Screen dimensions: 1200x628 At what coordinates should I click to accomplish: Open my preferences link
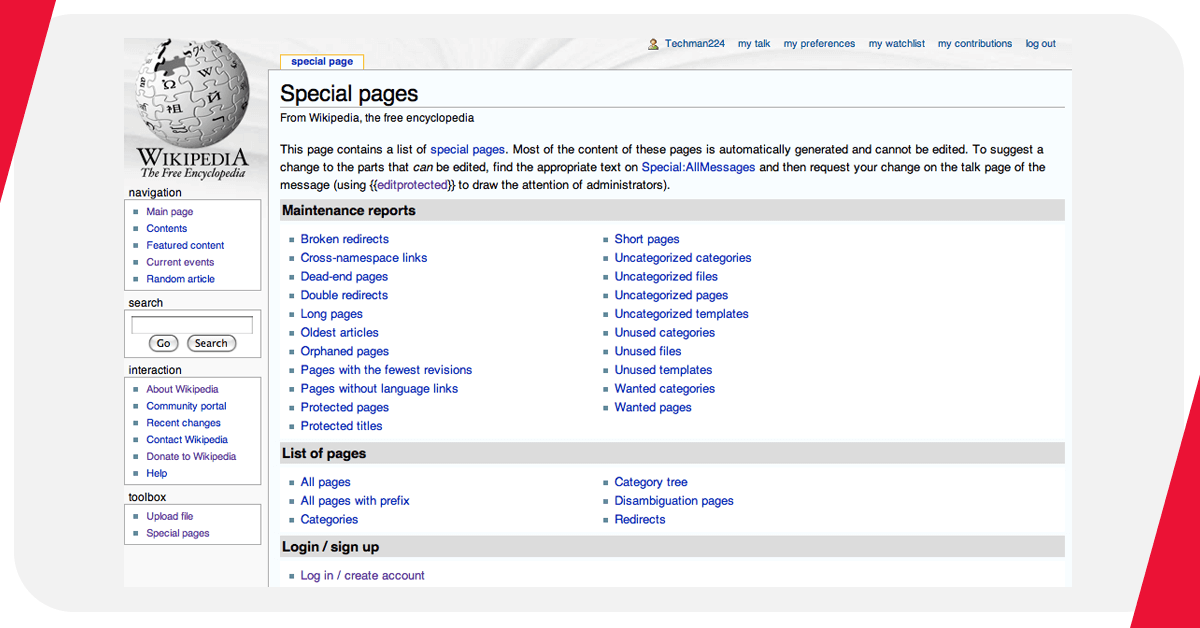coord(819,44)
